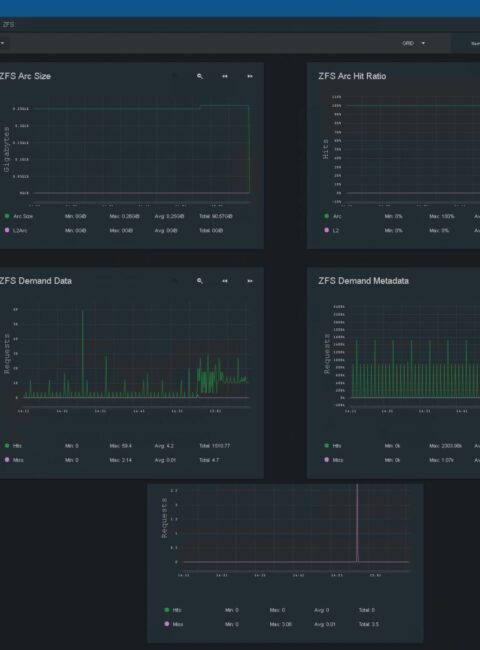Click the Demand Data Hits Max 59.4 value
This screenshot has width=480, height=650.
[x=121, y=446]
